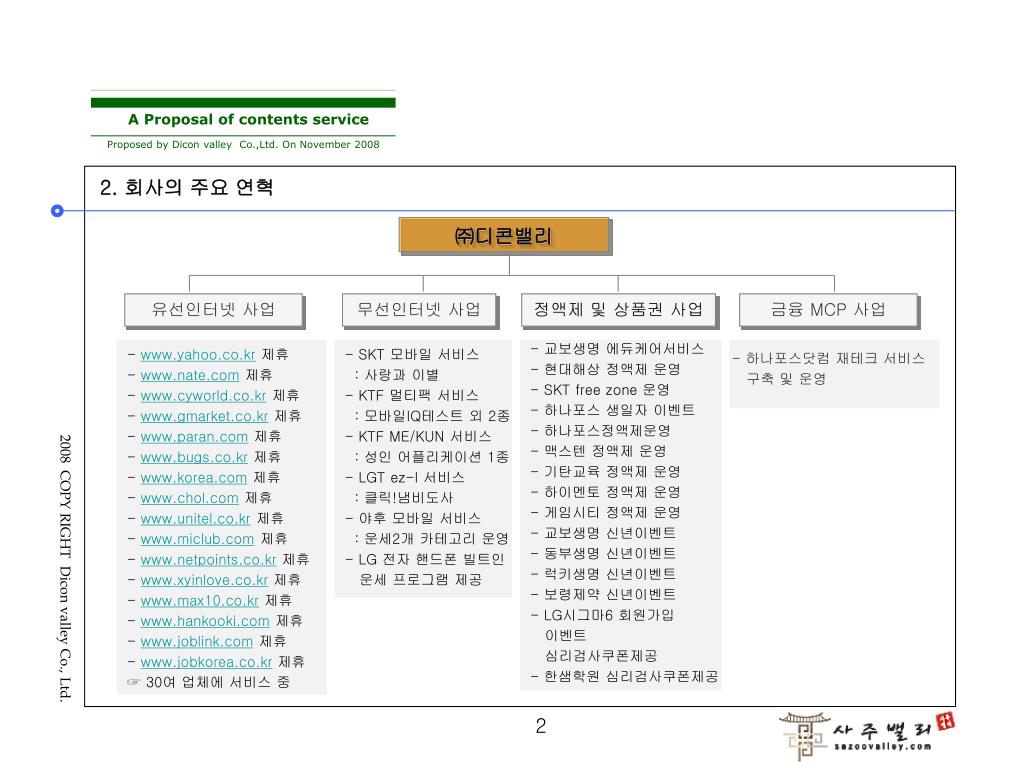Open the www.joblink.com link

point(197,642)
